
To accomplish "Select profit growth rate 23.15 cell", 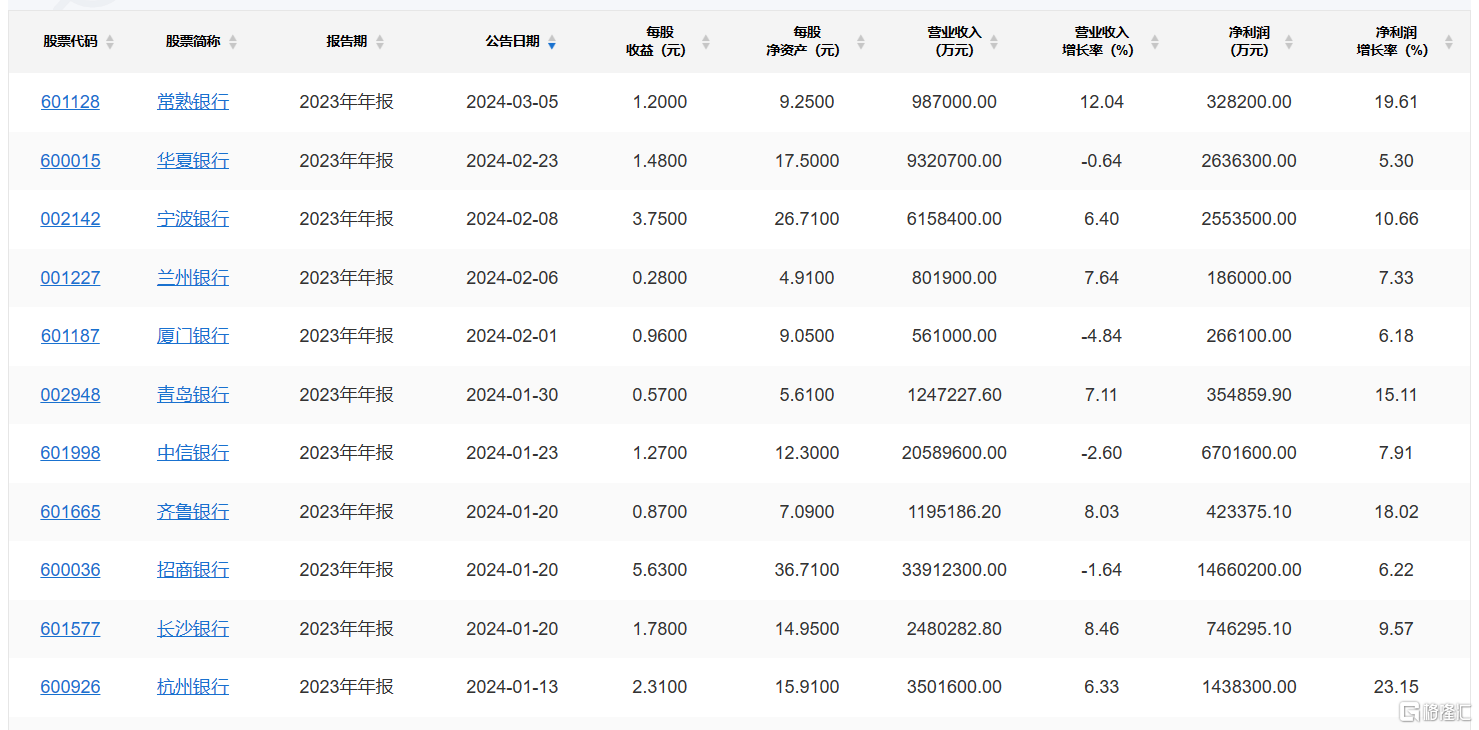I will [x=1396, y=687].
